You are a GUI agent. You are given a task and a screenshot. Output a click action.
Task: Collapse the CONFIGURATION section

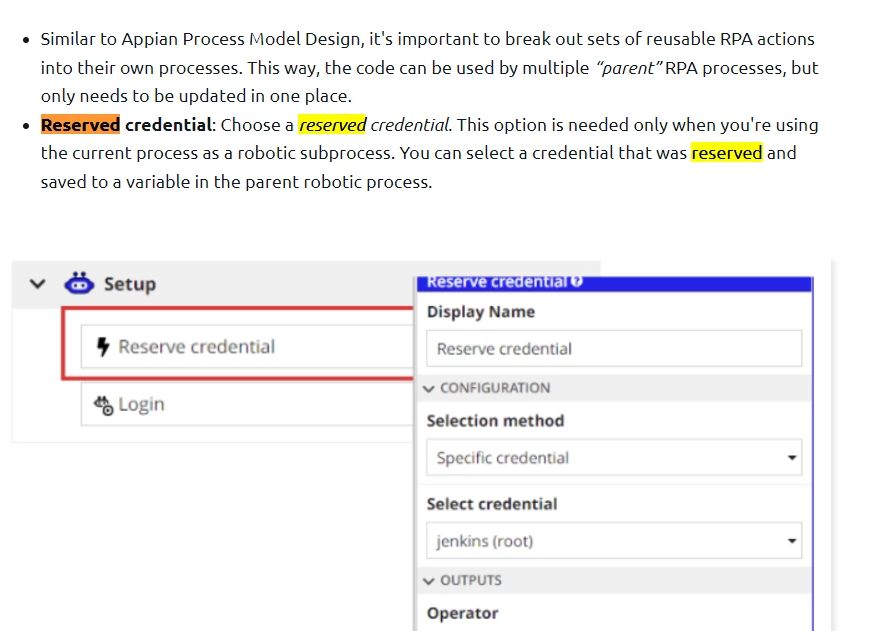429,388
